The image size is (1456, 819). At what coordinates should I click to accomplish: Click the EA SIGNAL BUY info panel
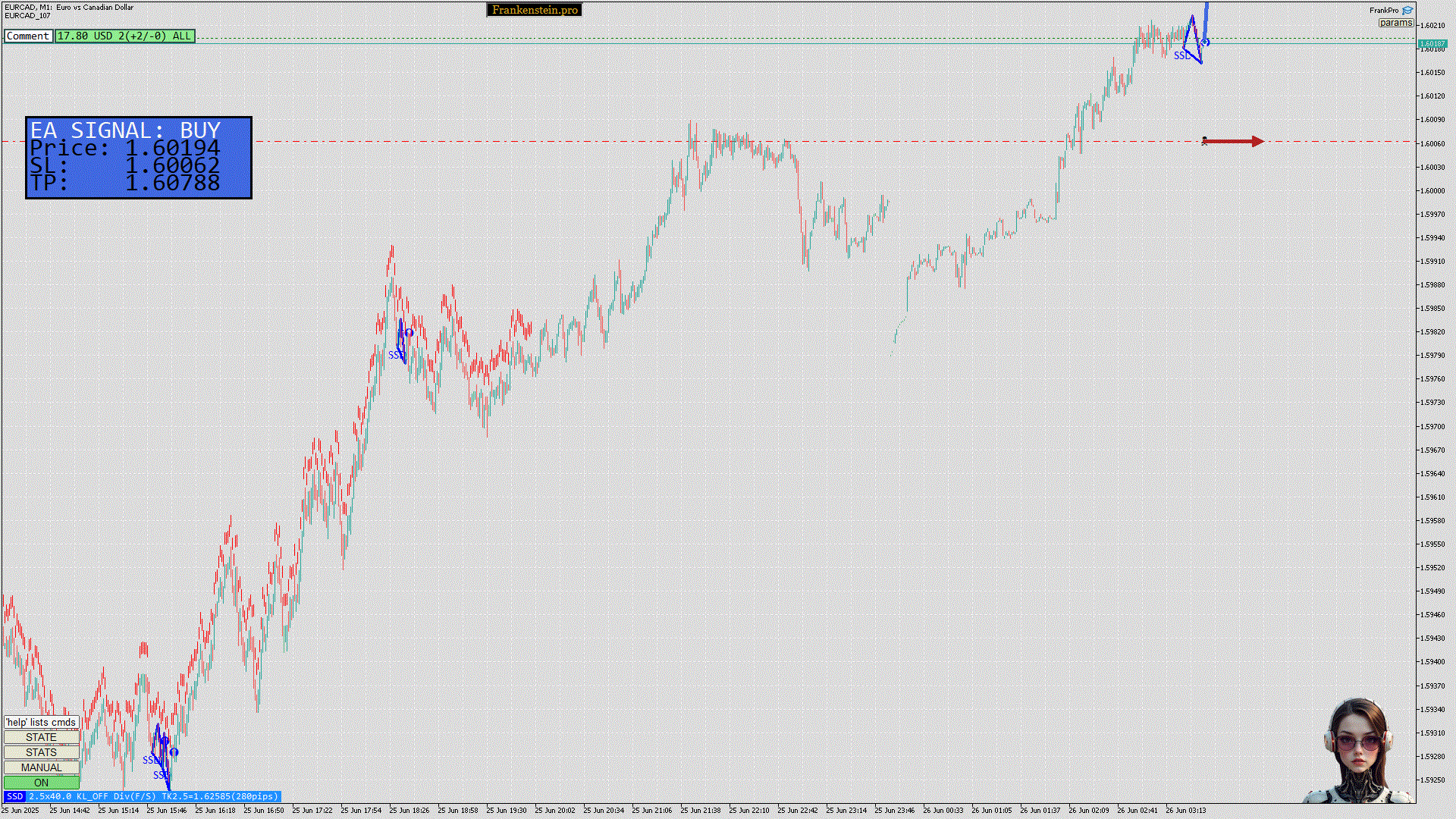139,158
